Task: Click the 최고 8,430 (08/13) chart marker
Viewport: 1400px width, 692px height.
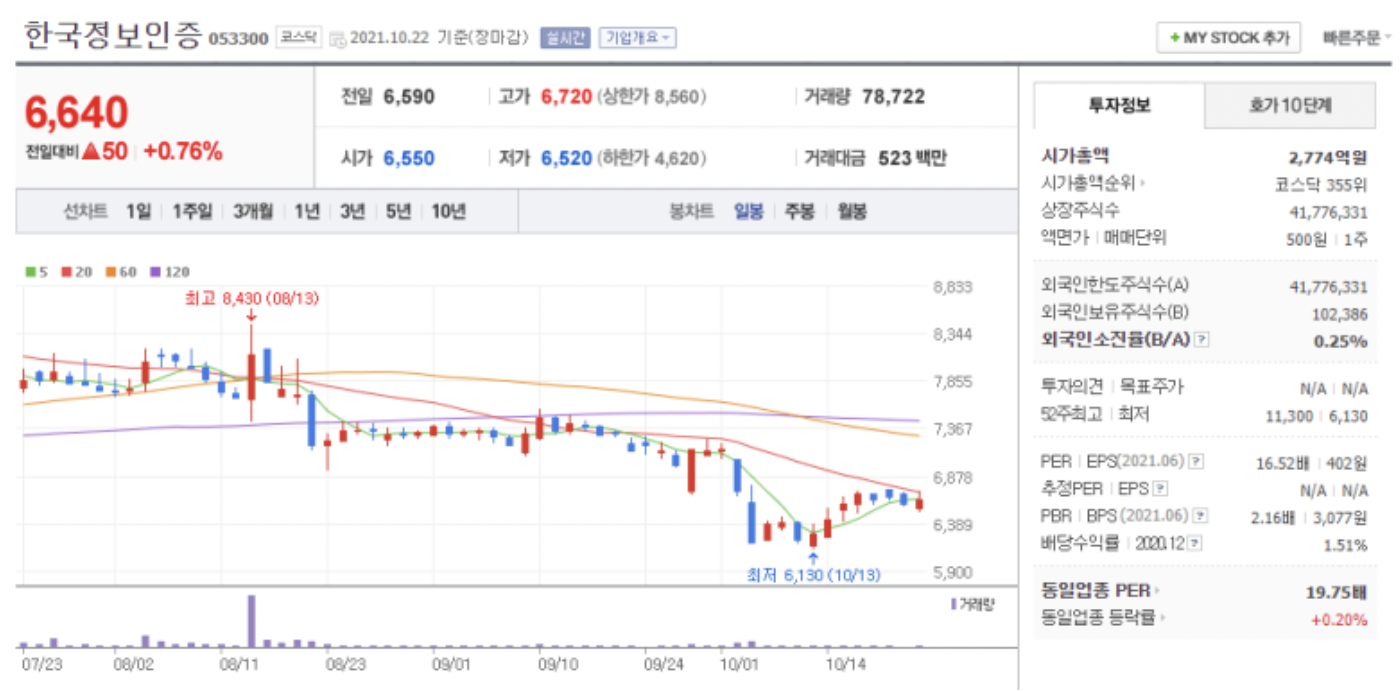Action: 252,298
